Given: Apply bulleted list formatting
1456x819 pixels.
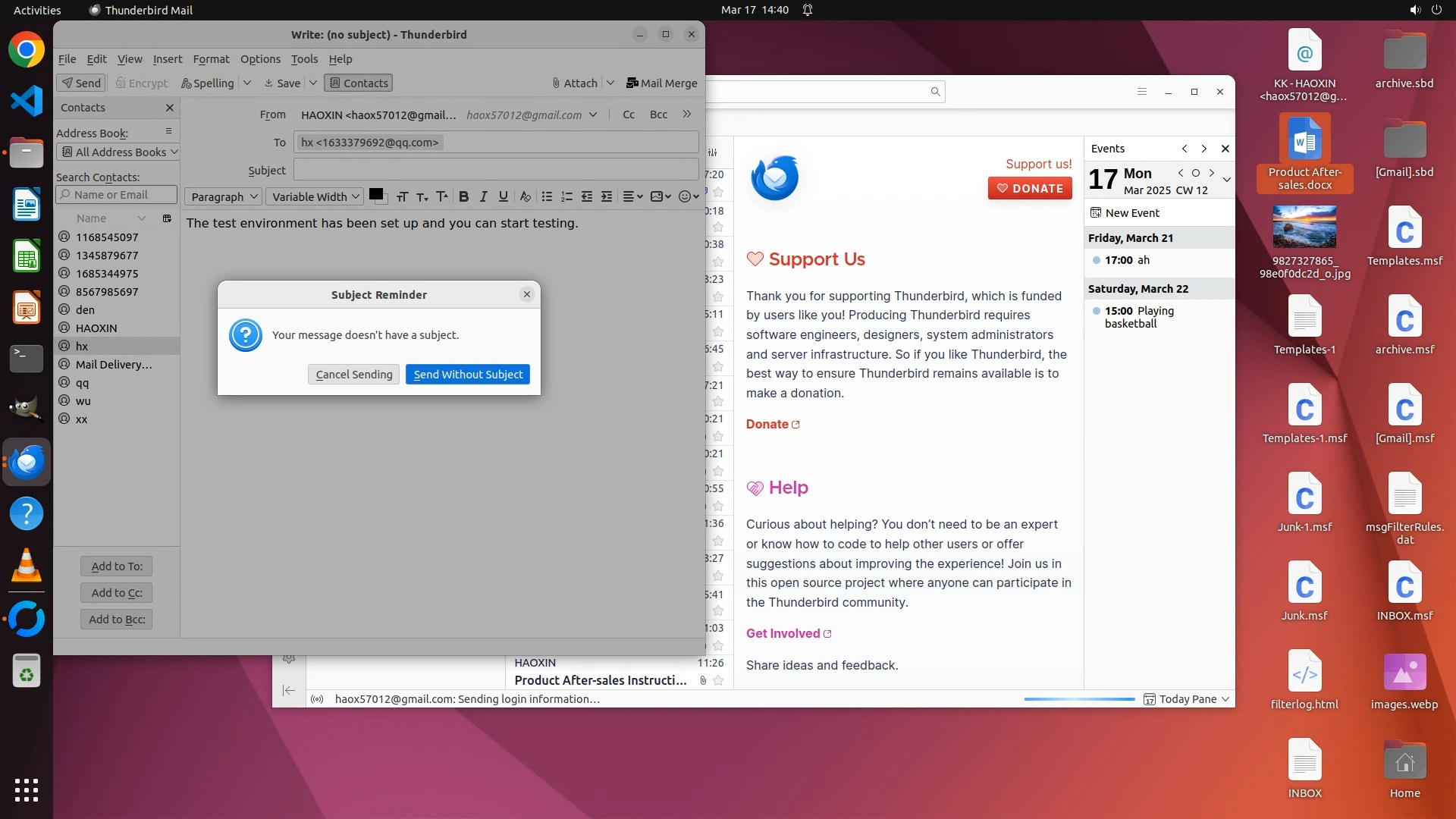Looking at the screenshot, I should (547, 196).
